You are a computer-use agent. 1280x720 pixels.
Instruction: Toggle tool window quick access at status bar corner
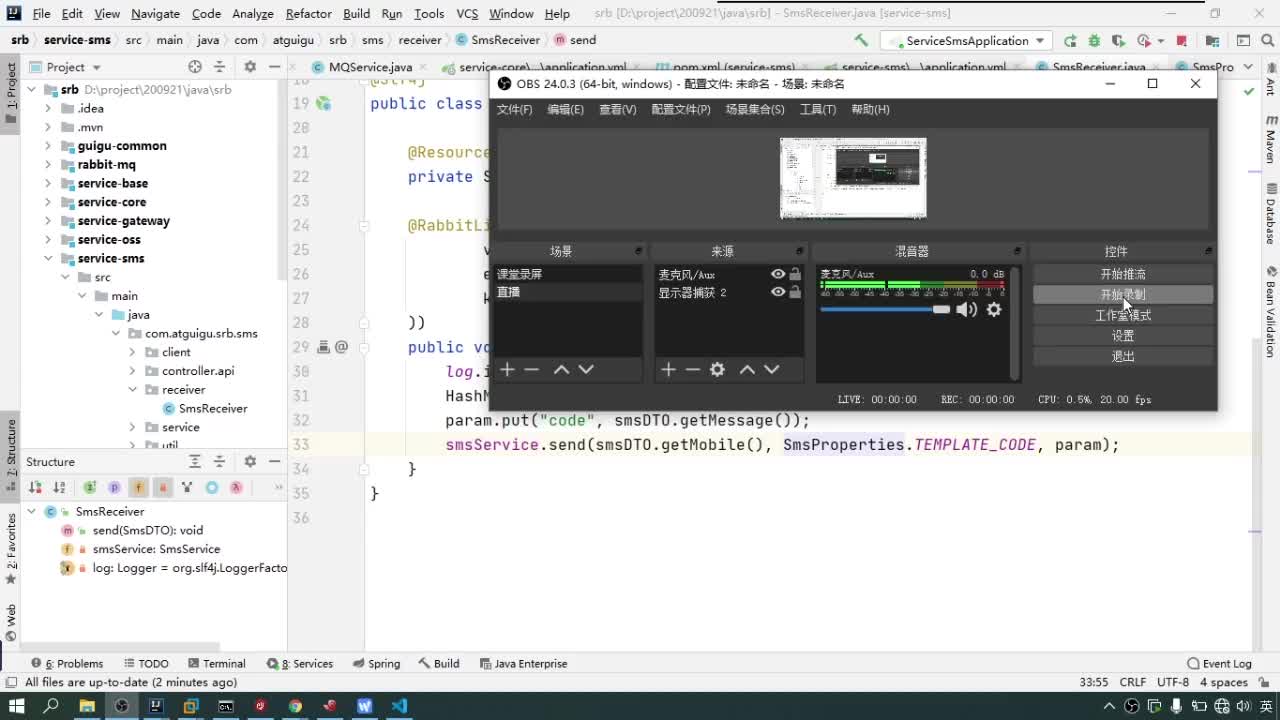10,682
